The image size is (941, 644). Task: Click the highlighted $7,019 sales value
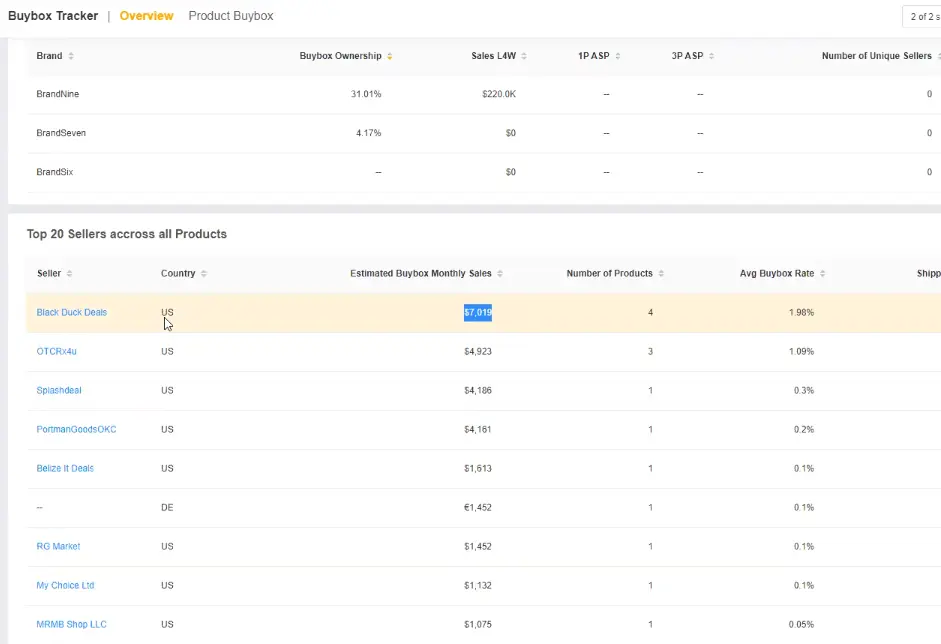(477, 313)
